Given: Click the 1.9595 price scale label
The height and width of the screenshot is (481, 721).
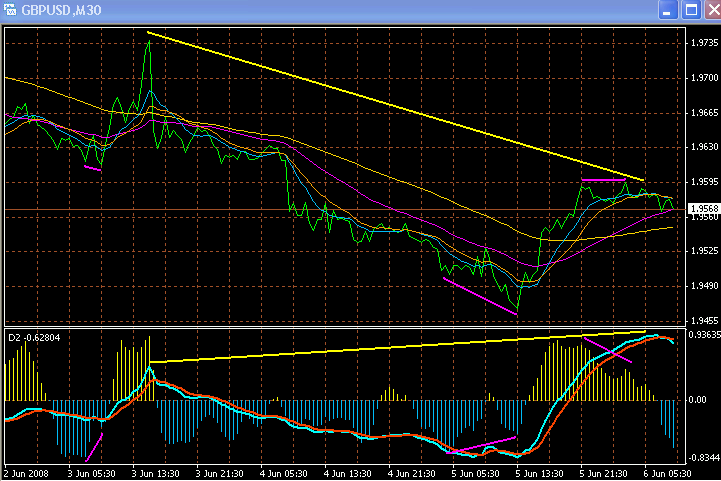Looking at the screenshot, I should (x=704, y=182).
